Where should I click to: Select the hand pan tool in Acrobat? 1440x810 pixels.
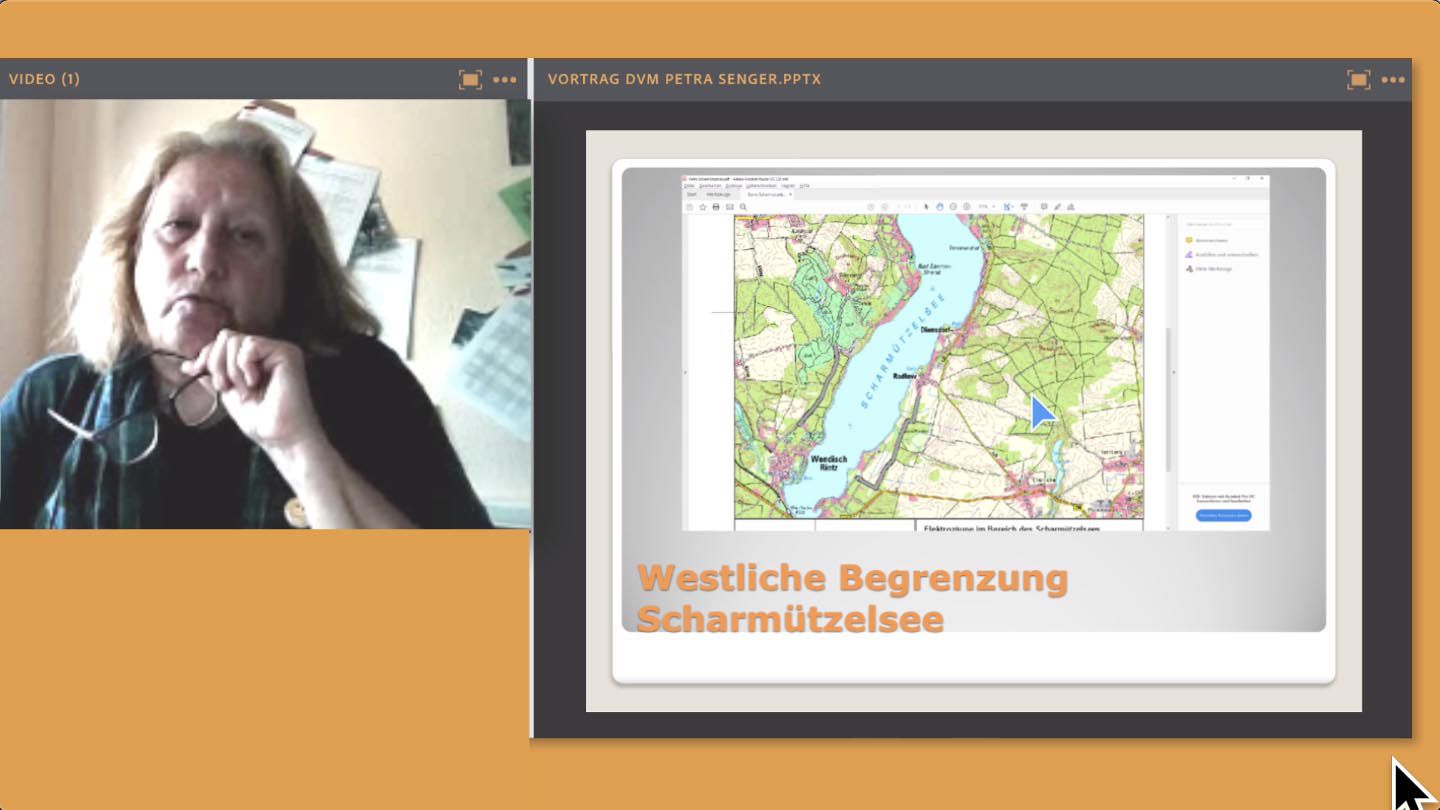(940, 207)
